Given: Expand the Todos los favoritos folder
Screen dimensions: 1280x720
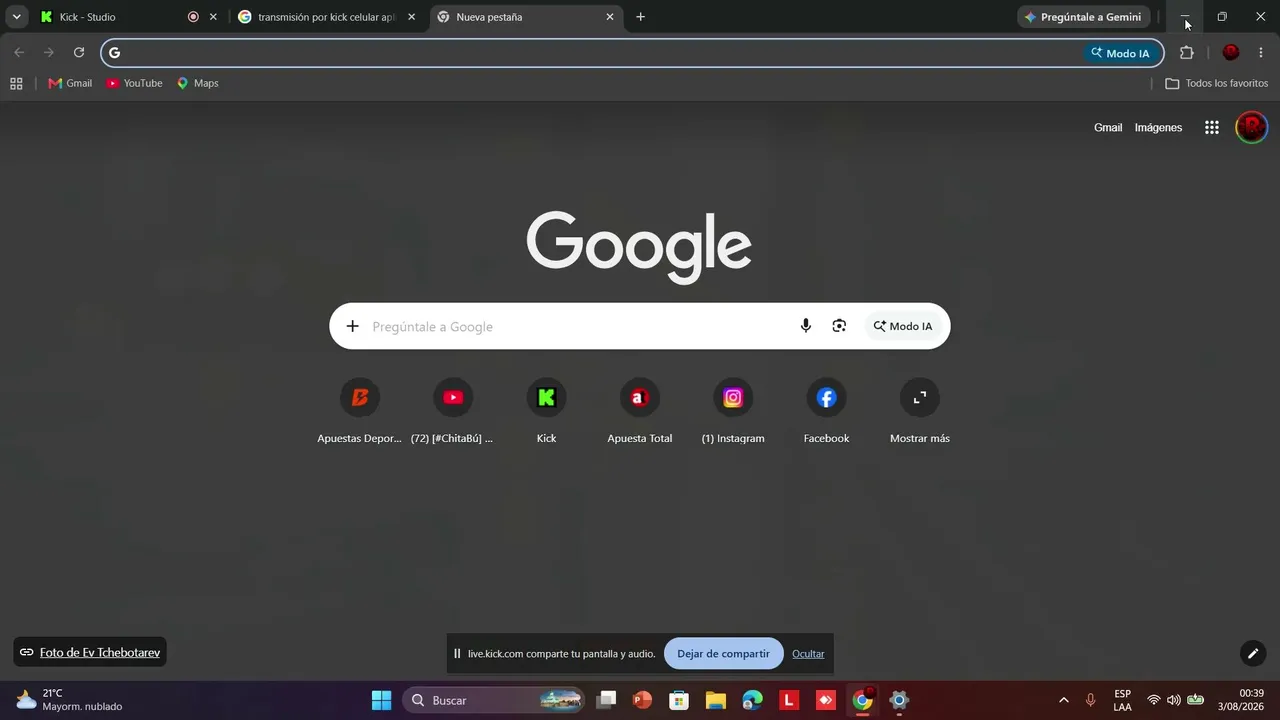Looking at the screenshot, I should click(x=1217, y=83).
